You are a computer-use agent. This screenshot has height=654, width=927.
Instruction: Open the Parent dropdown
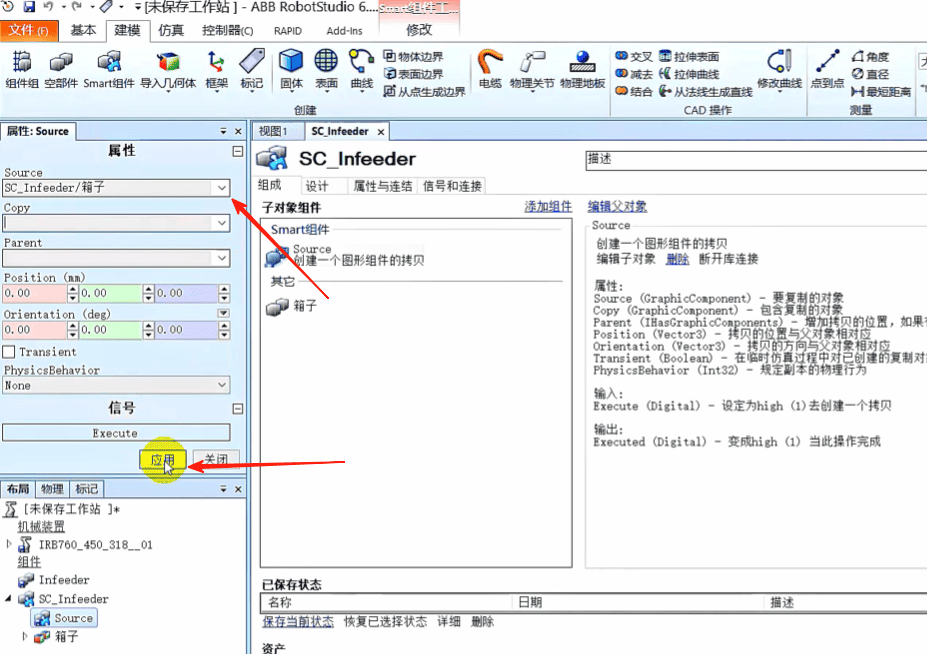[222, 258]
